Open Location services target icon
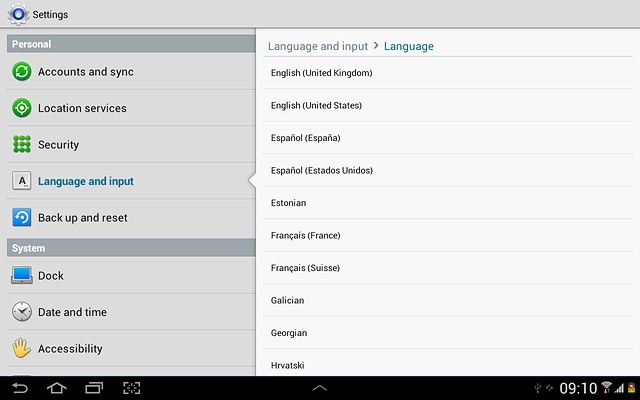640x400 pixels. pos(22,108)
